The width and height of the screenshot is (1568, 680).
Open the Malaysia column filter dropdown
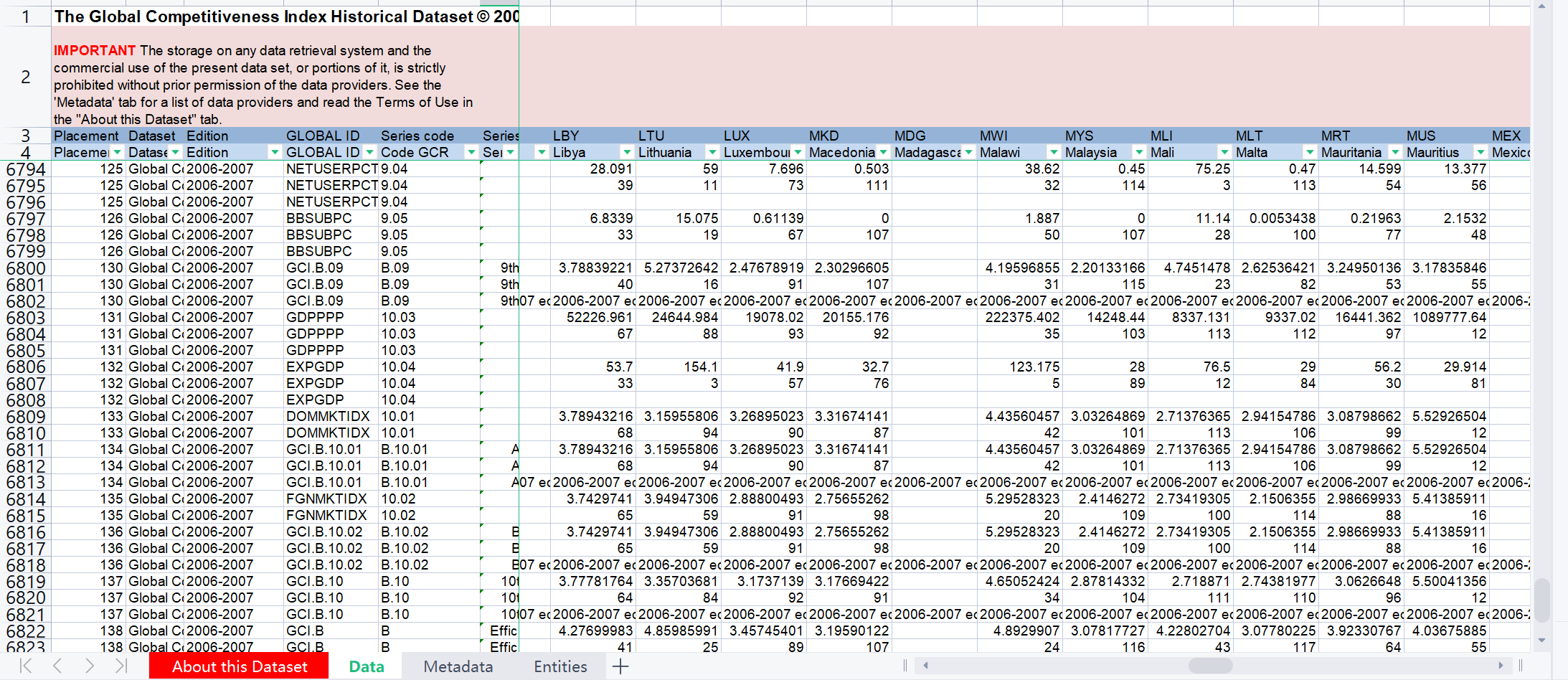[x=1139, y=152]
